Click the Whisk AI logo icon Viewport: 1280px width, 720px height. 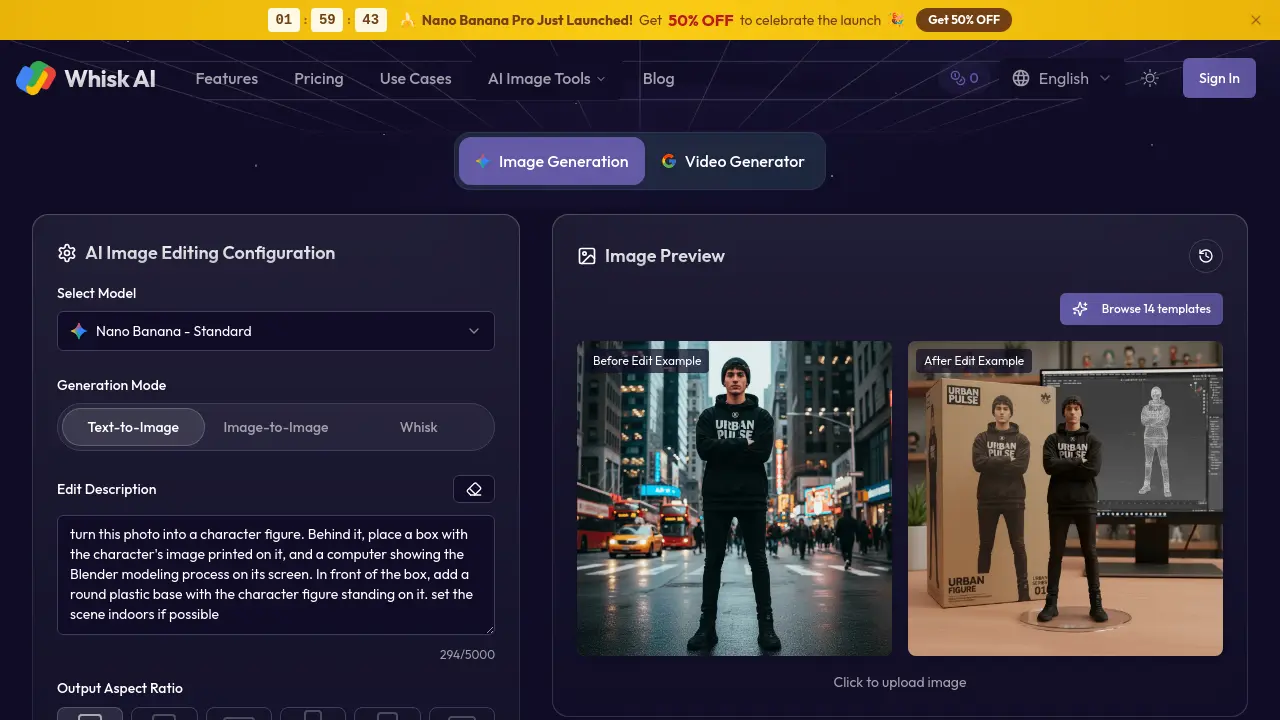click(x=36, y=78)
